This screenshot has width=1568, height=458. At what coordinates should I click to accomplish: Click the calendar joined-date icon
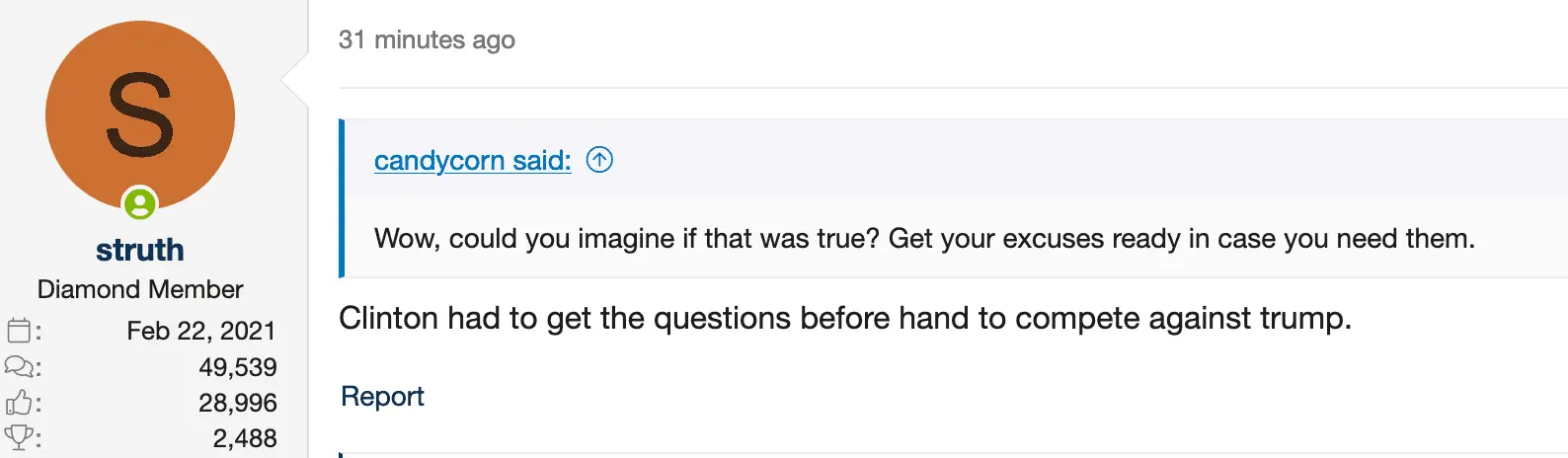[21, 331]
